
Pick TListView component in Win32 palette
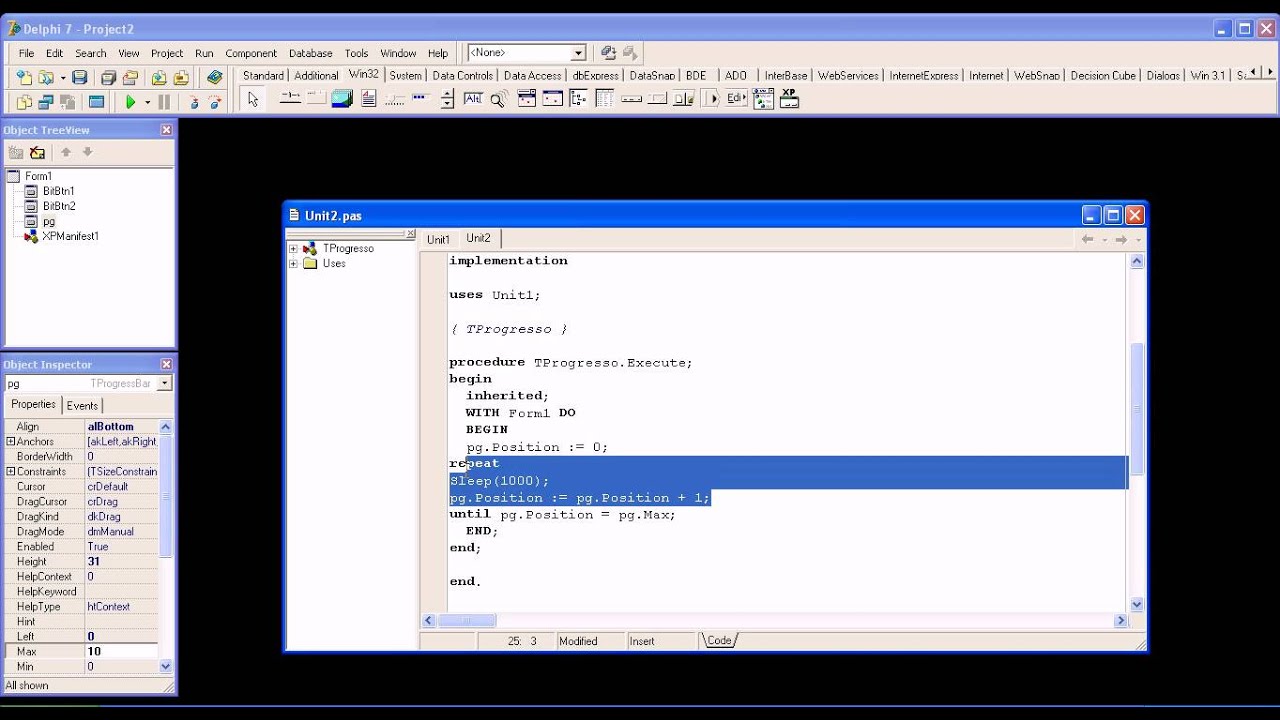pyautogui.click(x=604, y=98)
